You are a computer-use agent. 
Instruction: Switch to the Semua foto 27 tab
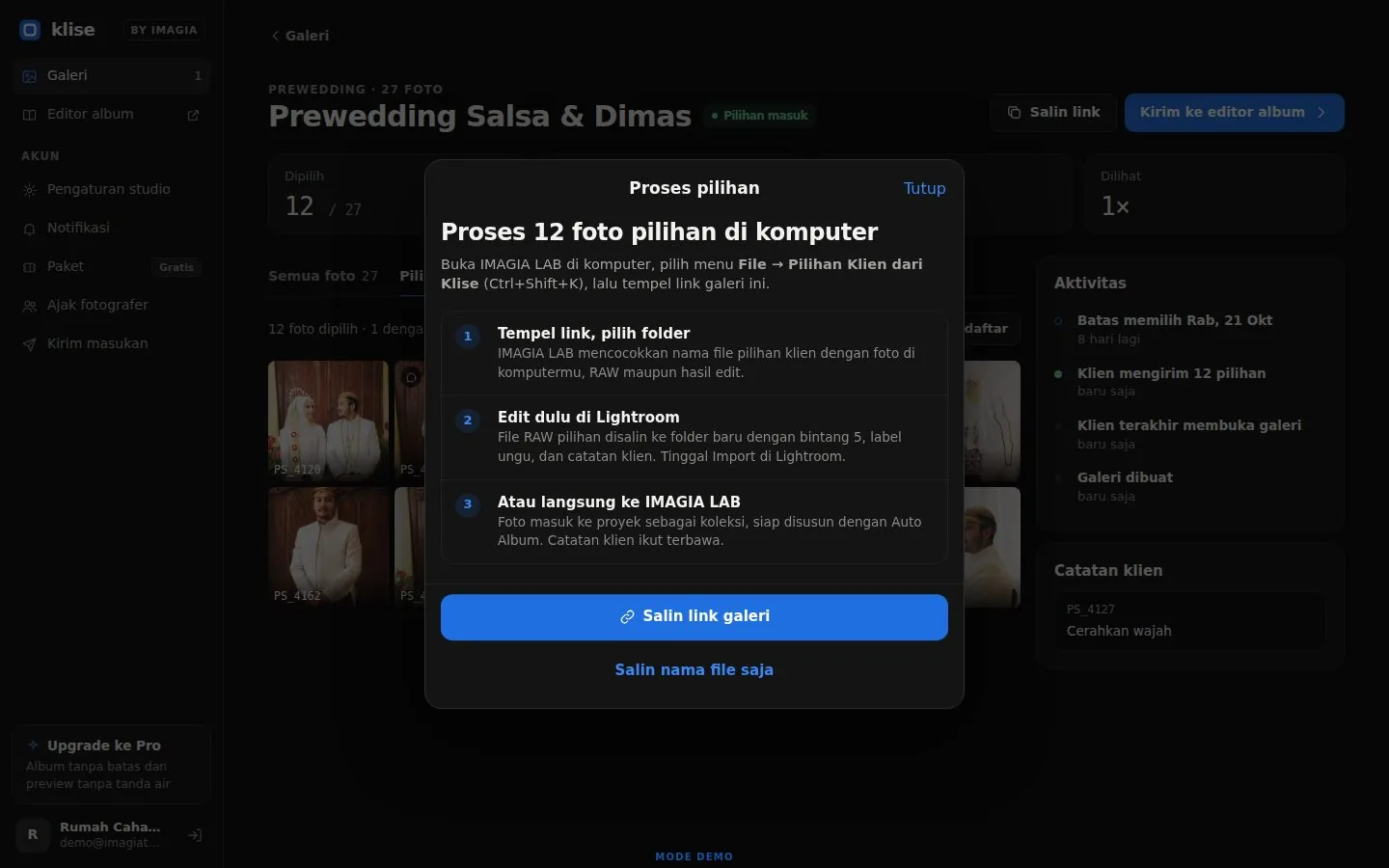coord(323,276)
